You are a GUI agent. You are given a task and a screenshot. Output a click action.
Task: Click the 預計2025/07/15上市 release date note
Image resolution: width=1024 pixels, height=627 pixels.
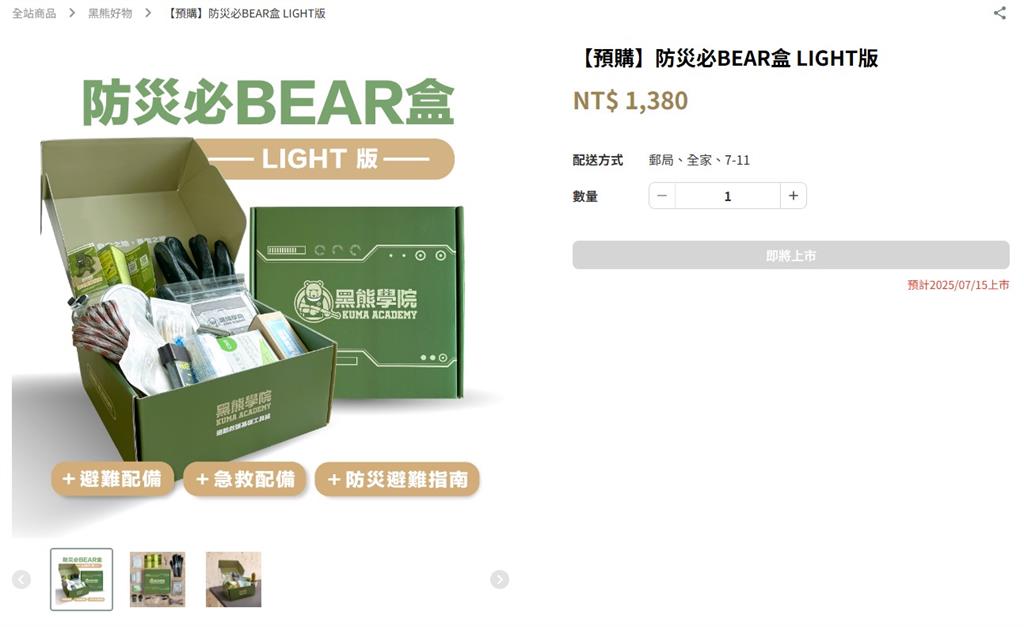pos(958,285)
